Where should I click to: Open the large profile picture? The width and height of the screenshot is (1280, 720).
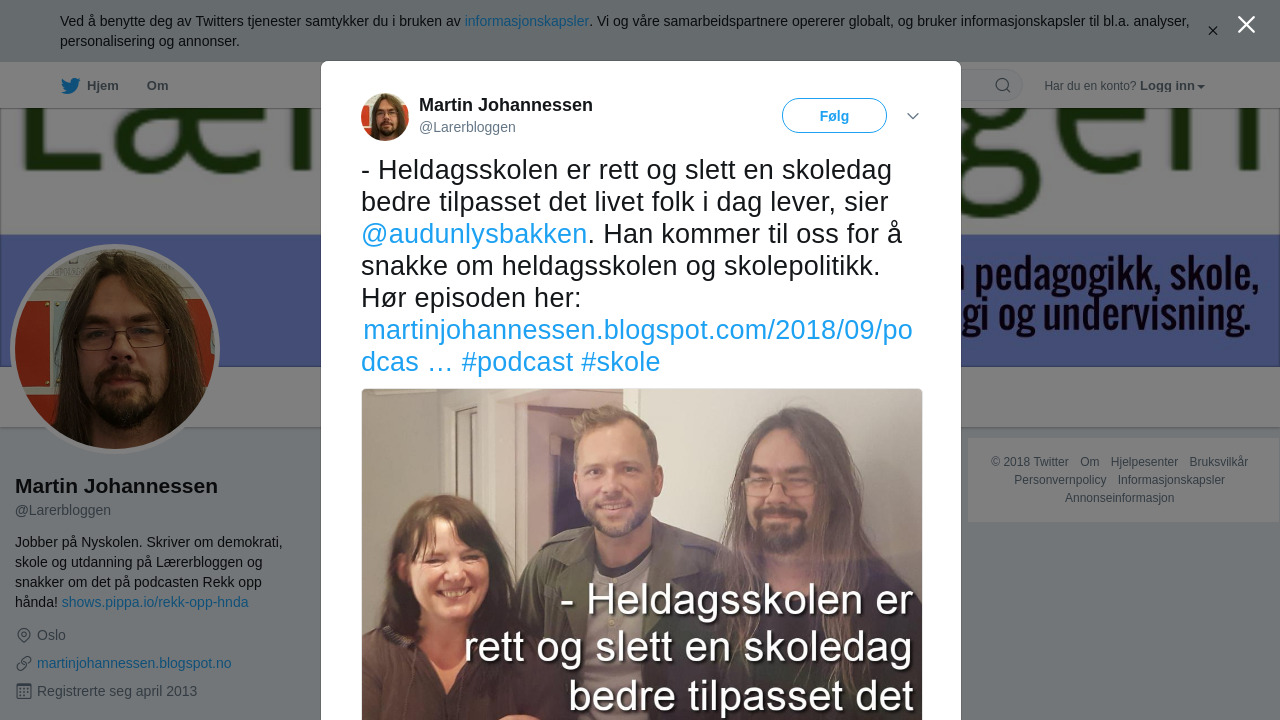115,349
